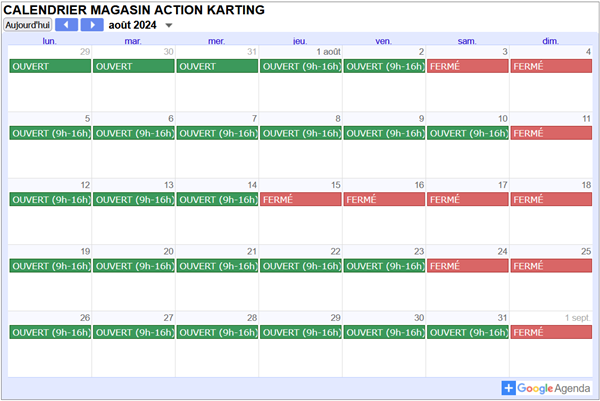Open OUVERT (9h-16h) event on August 12
This screenshot has width=600, height=401.
pyautogui.click(x=50, y=199)
